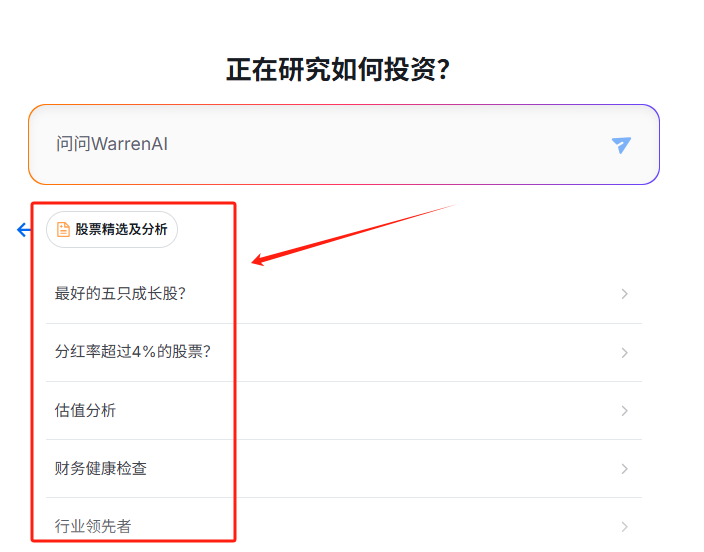Image resolution: width=704 pixels, height=552 pixels.
Task: Click the blue send arrow icon
Action: (621, 145)
